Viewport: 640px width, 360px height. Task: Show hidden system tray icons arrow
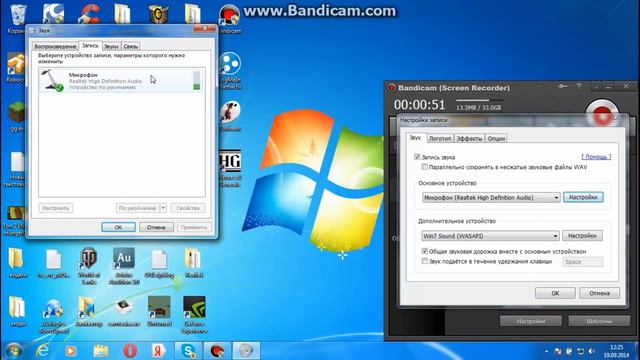[x=547, y=351]
